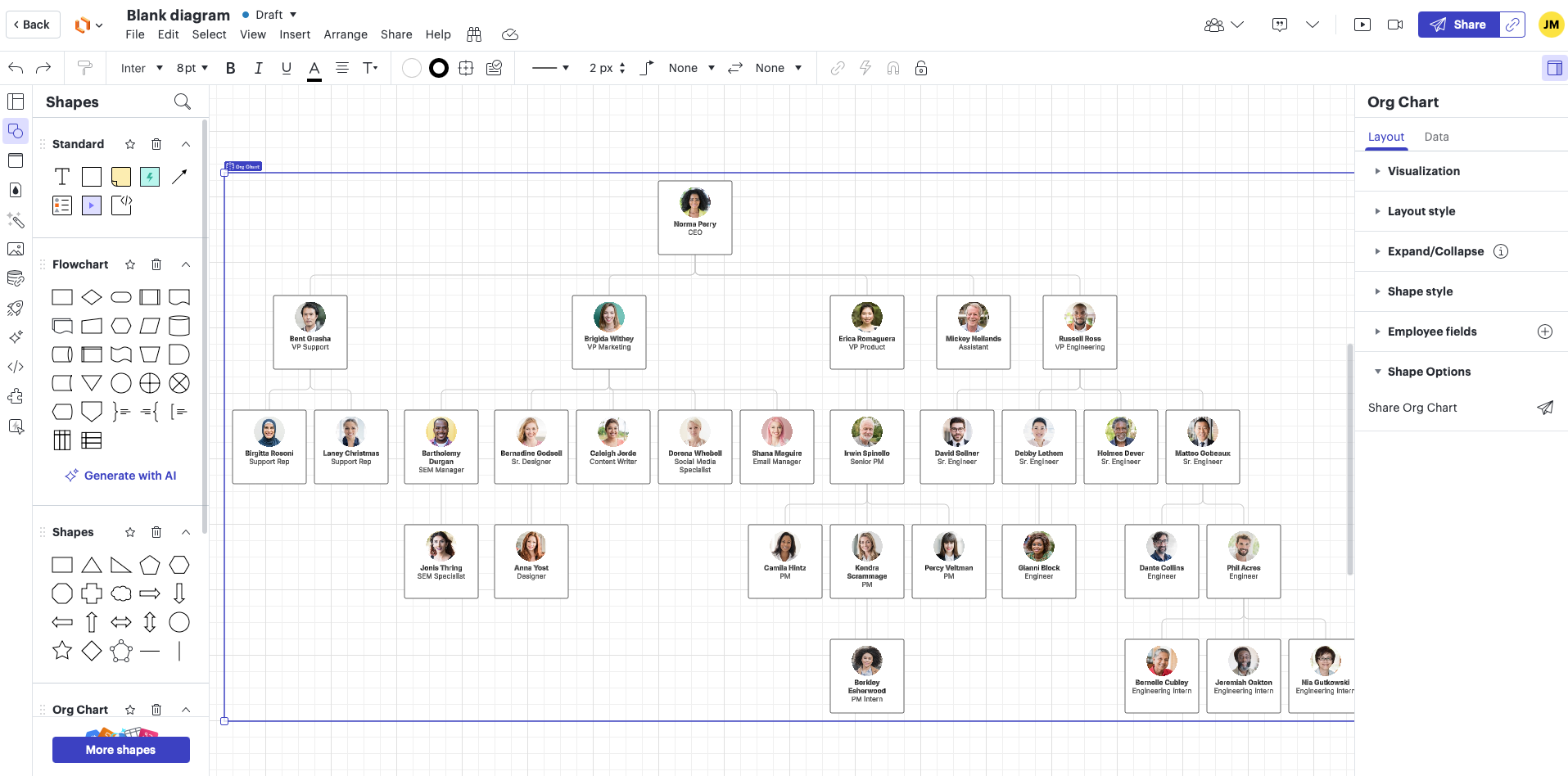
Task: Click the magnet snapping icon in the toolbar
Action: tap(892, 68)
